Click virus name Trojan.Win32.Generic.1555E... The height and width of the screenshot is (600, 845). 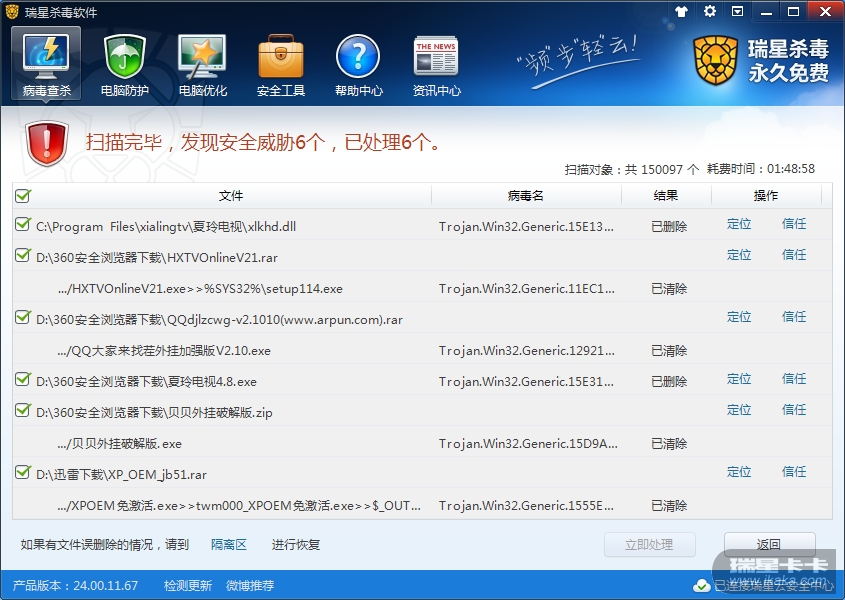tap(526, 505)
